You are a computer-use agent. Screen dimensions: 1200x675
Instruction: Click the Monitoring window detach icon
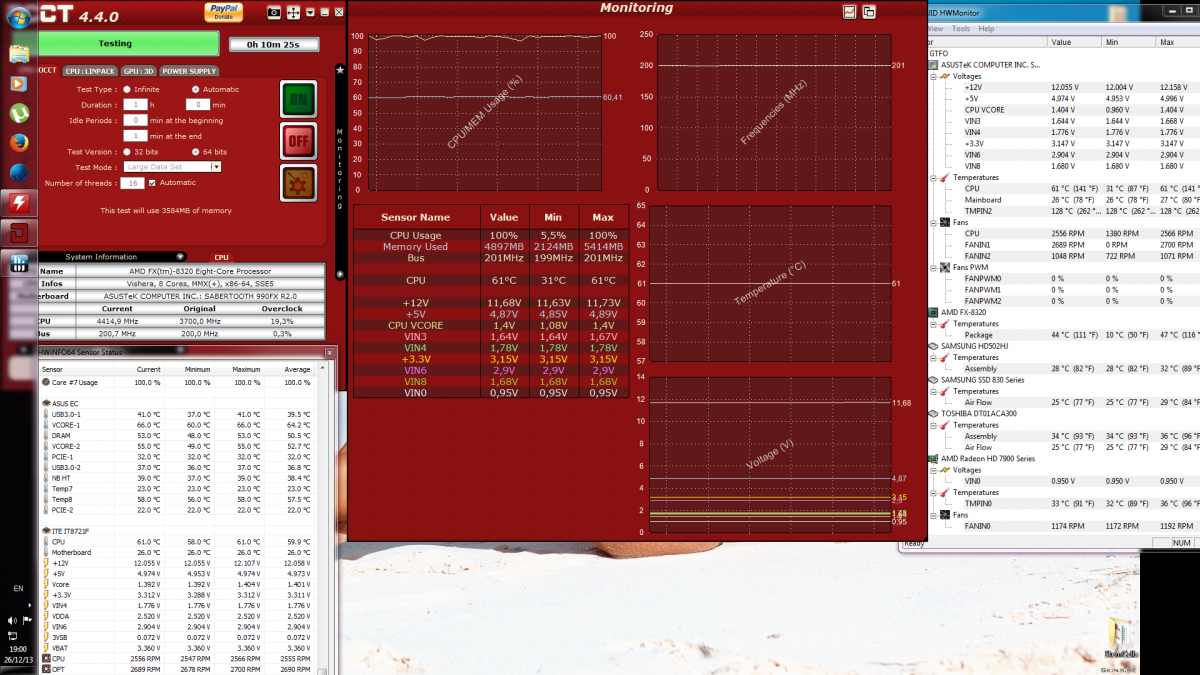[x=869, y=12]
